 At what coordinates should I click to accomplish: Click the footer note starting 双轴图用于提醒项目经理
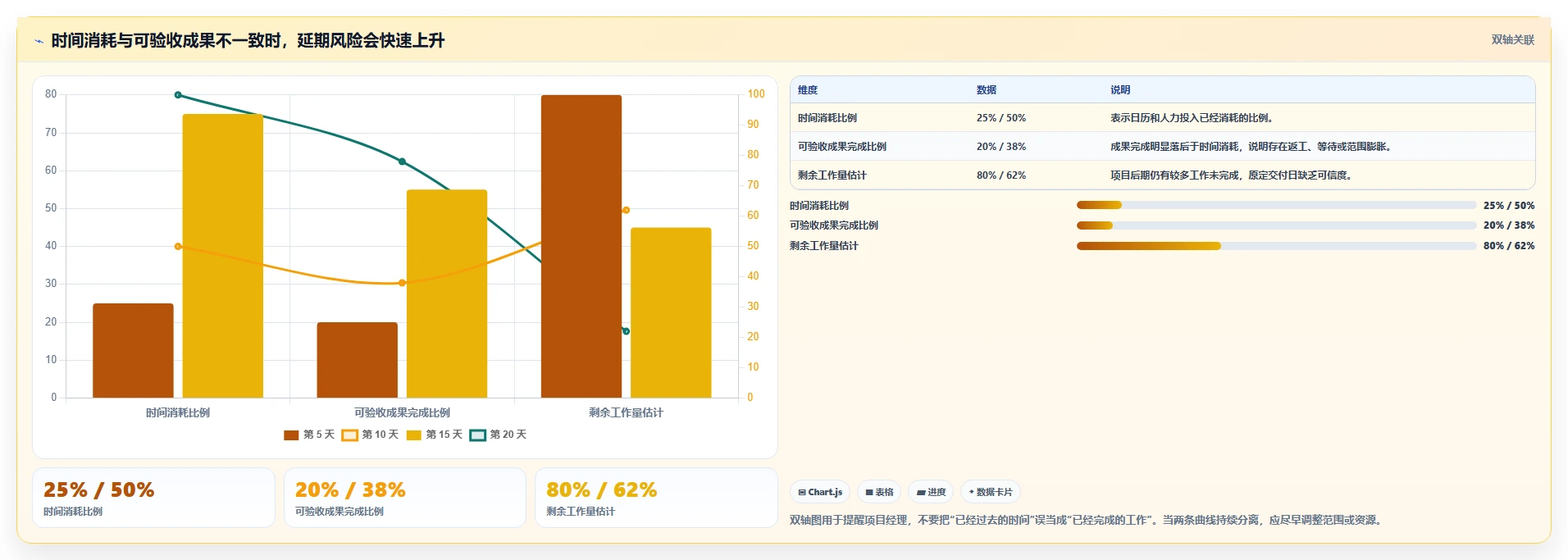[x=1087, y=520]
